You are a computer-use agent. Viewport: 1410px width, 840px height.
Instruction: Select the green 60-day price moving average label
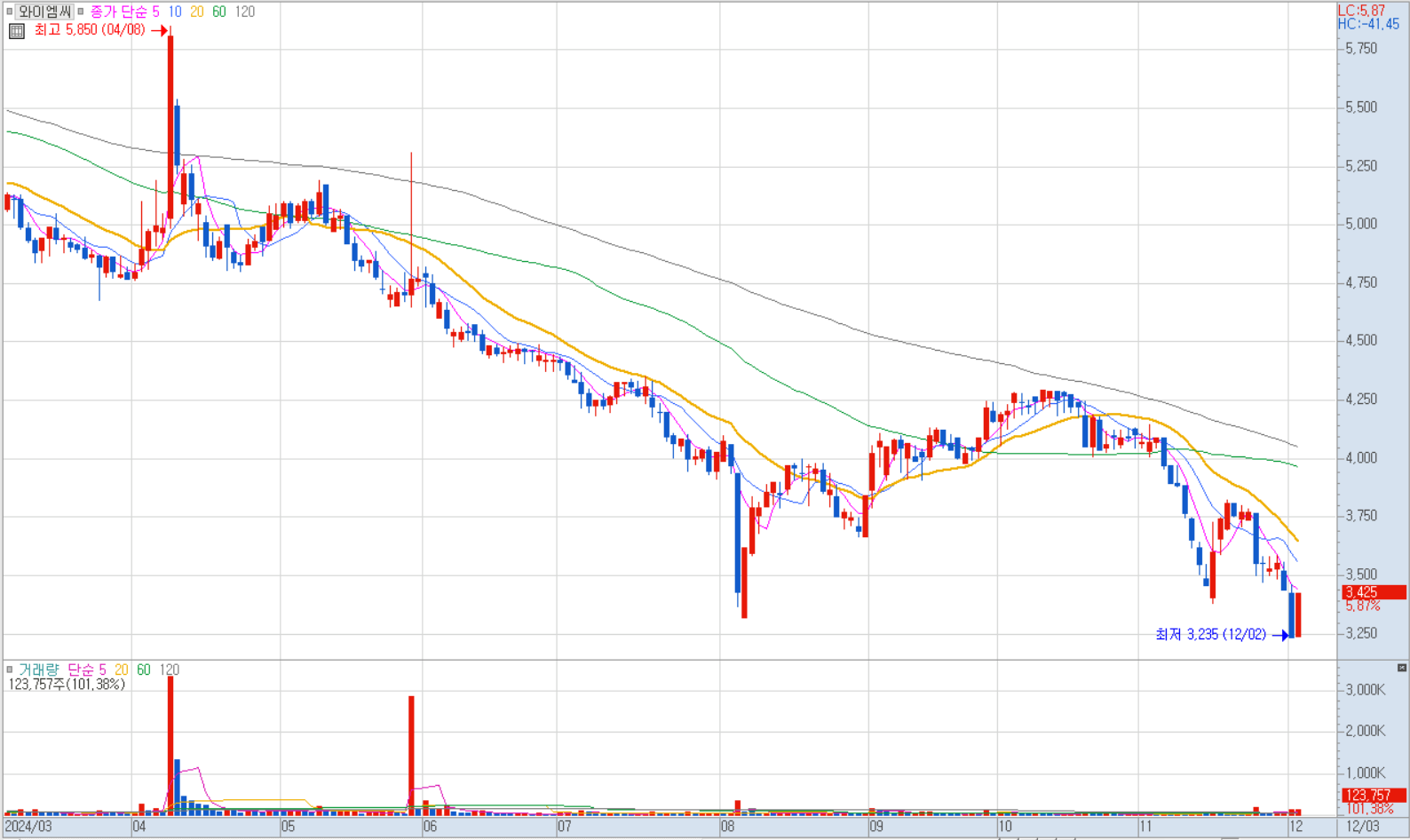pos(218,12)
